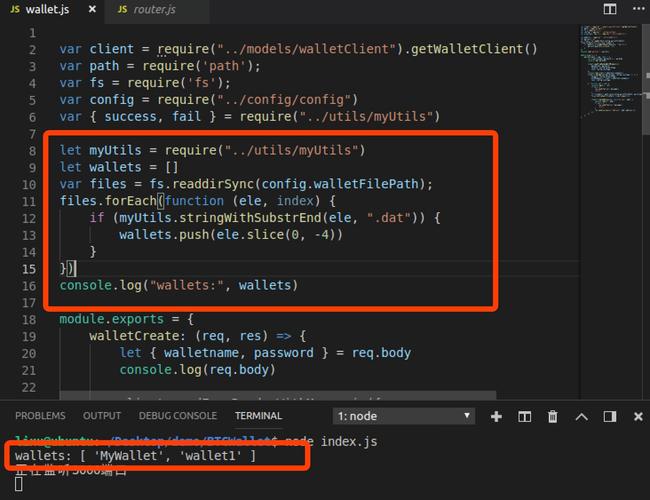Open the PROBLEMS panel tab
Screen dimensions: 650x500
(x=40, y=416)
